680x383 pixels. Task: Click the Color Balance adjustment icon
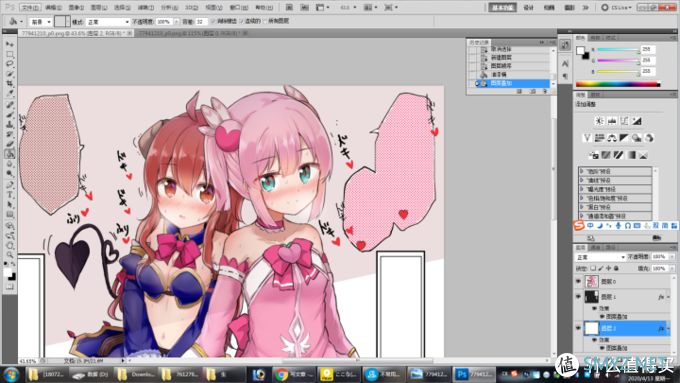pyautogui.click(x=612, y=138)
